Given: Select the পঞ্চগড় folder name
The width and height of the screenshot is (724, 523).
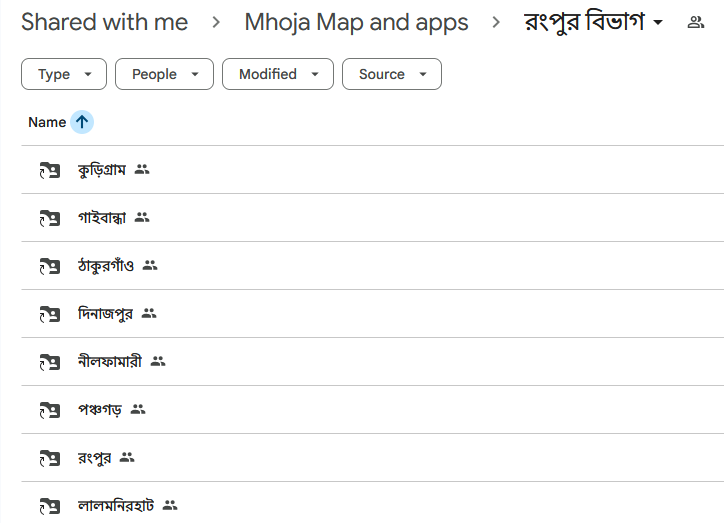Looking at the screenshot, I should coord(100,409).
